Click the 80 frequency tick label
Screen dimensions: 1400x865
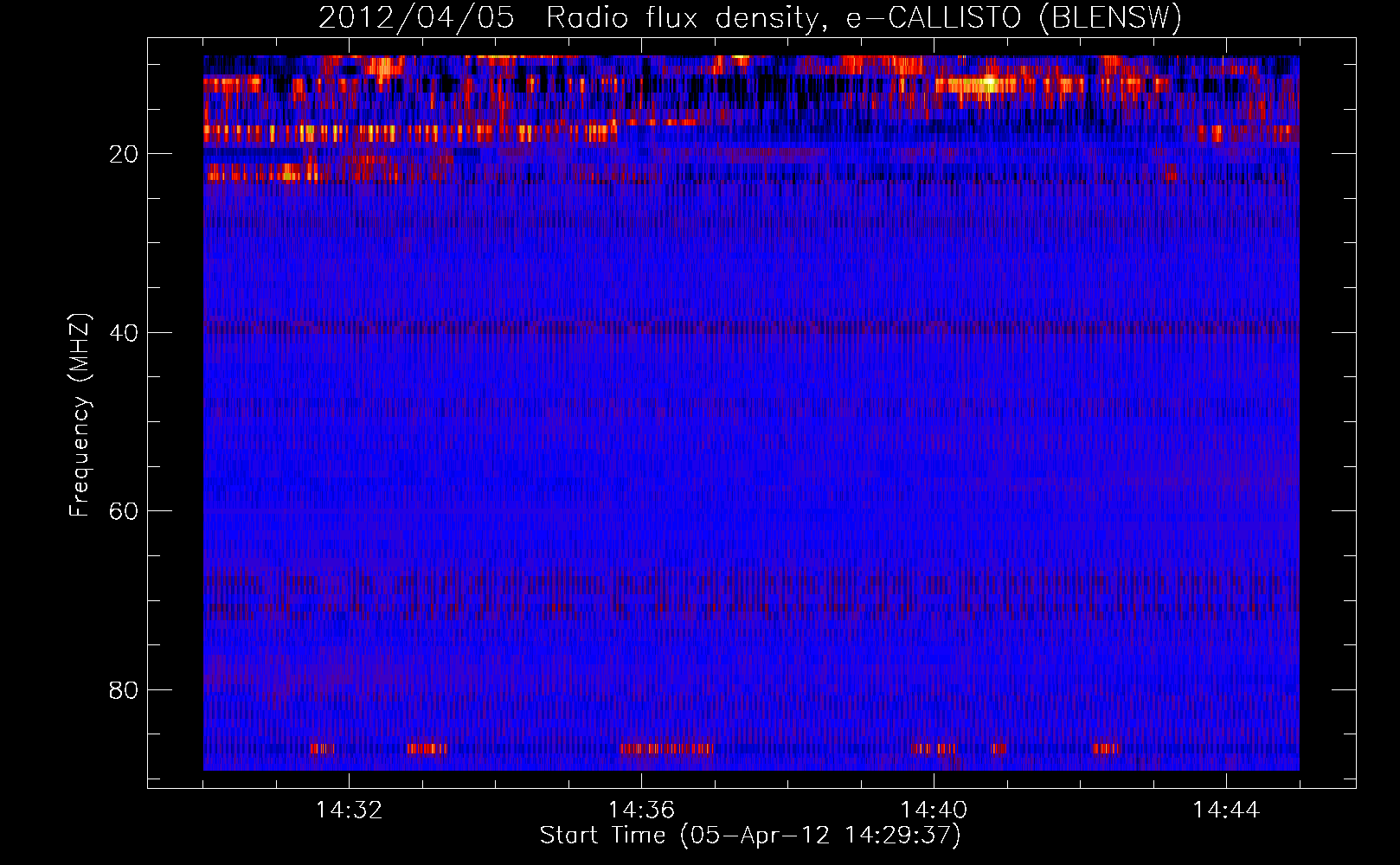[125, 690]
